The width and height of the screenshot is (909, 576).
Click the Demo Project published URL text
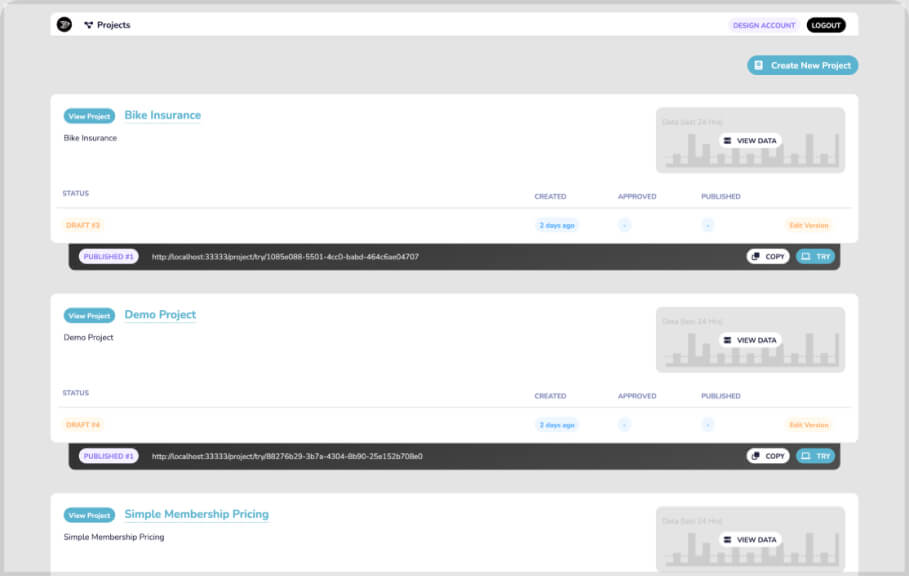tap(287, 456)
